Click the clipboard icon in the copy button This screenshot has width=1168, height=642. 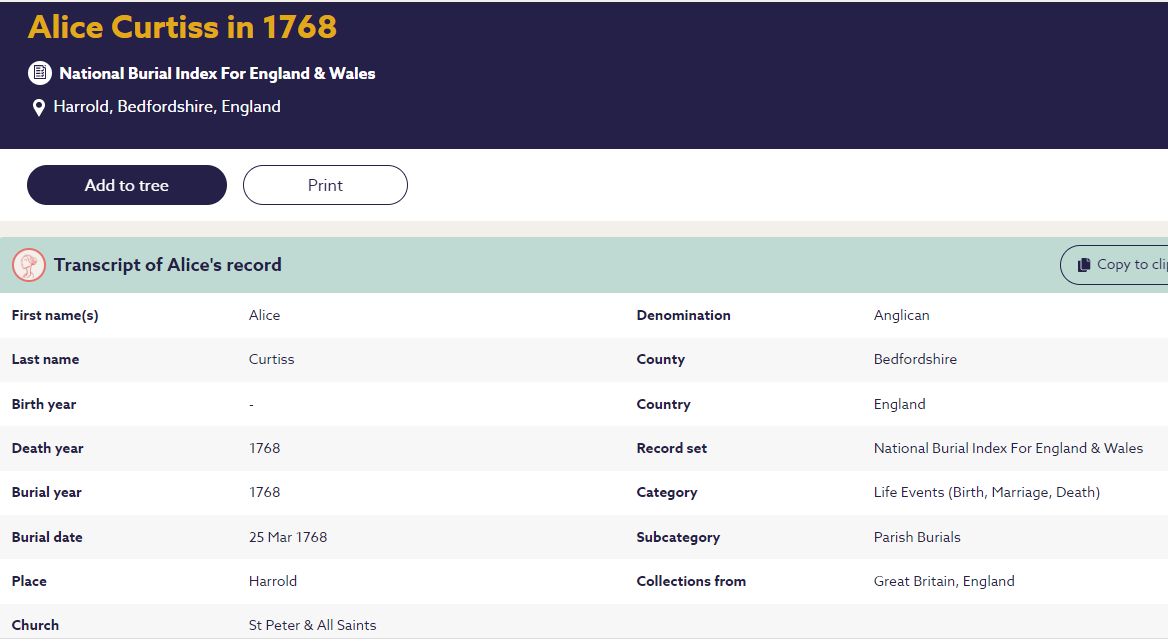click(1083, 265)
